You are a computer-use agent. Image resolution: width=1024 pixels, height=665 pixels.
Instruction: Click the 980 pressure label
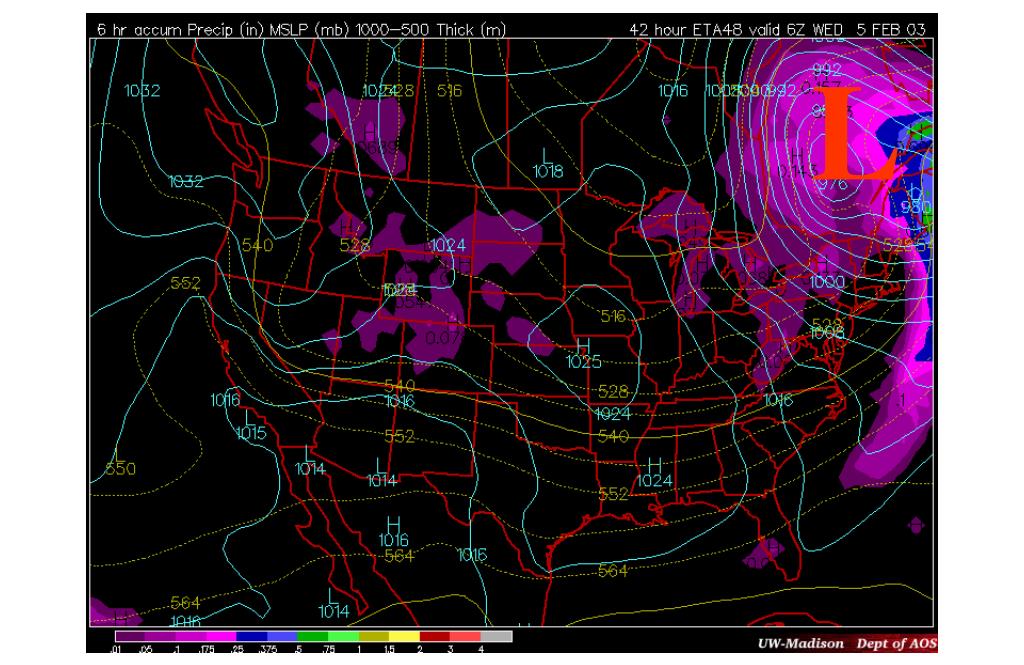[x=916, y=208]
